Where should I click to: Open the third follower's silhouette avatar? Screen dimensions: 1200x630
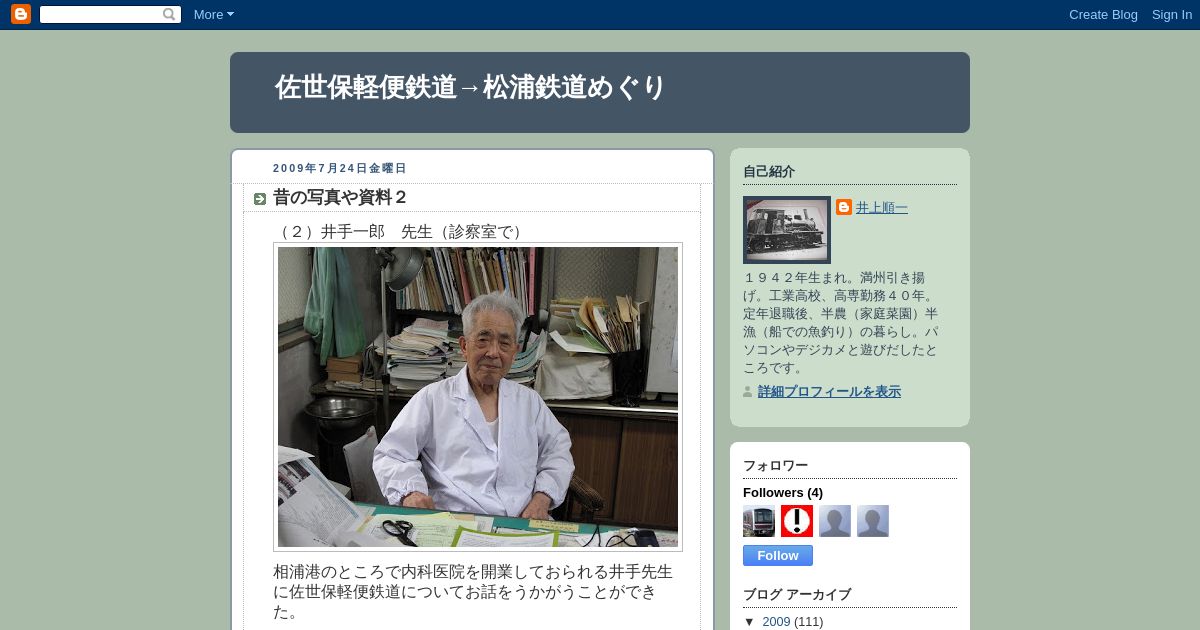pos(835,521)
